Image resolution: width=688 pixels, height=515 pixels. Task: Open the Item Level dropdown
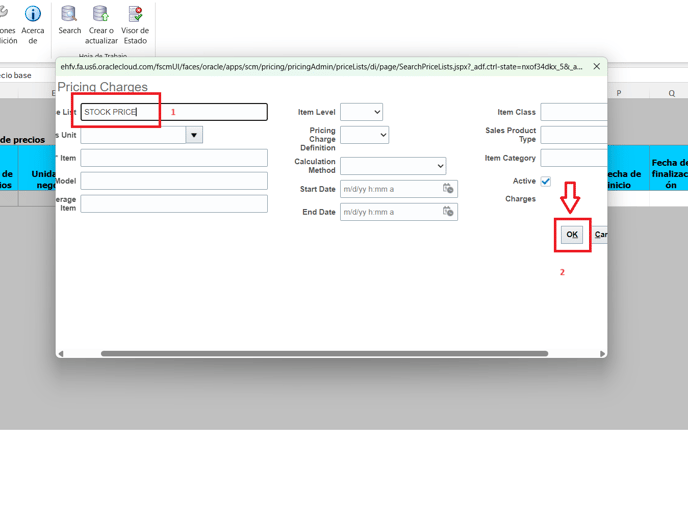point(361,112)
